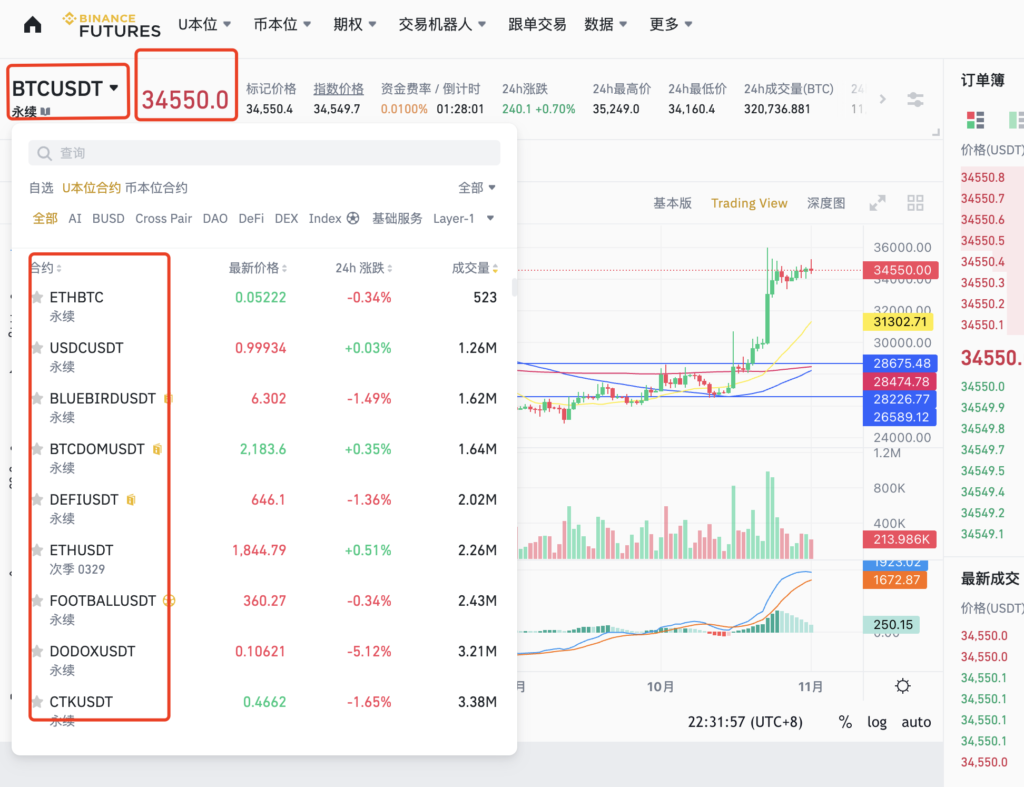The image size is (1024, 787).
Task: Select combined order book view icon
Action: [x=975, y=120]
